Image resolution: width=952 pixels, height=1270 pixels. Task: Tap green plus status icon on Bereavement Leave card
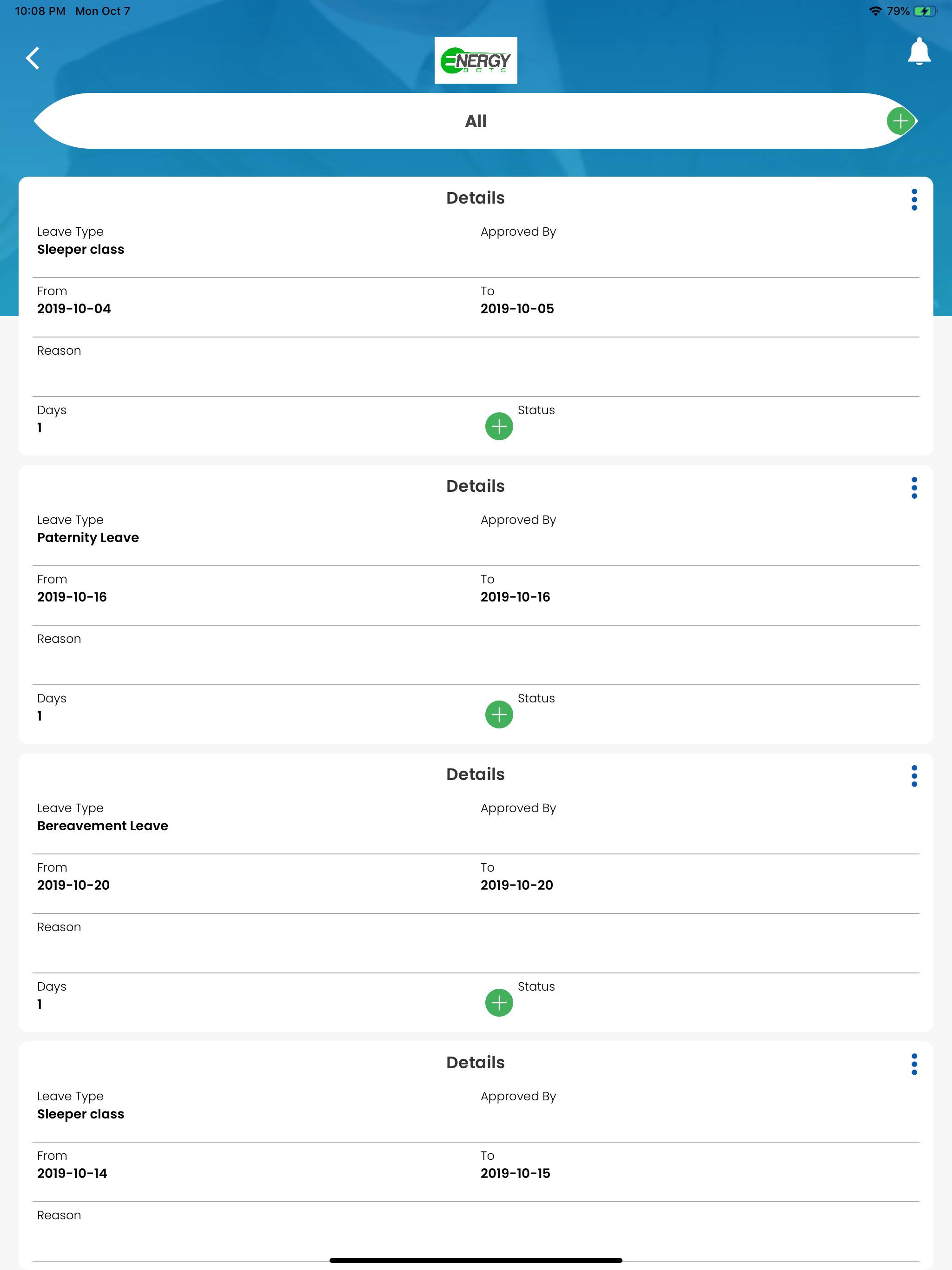tap(499, 1002)
